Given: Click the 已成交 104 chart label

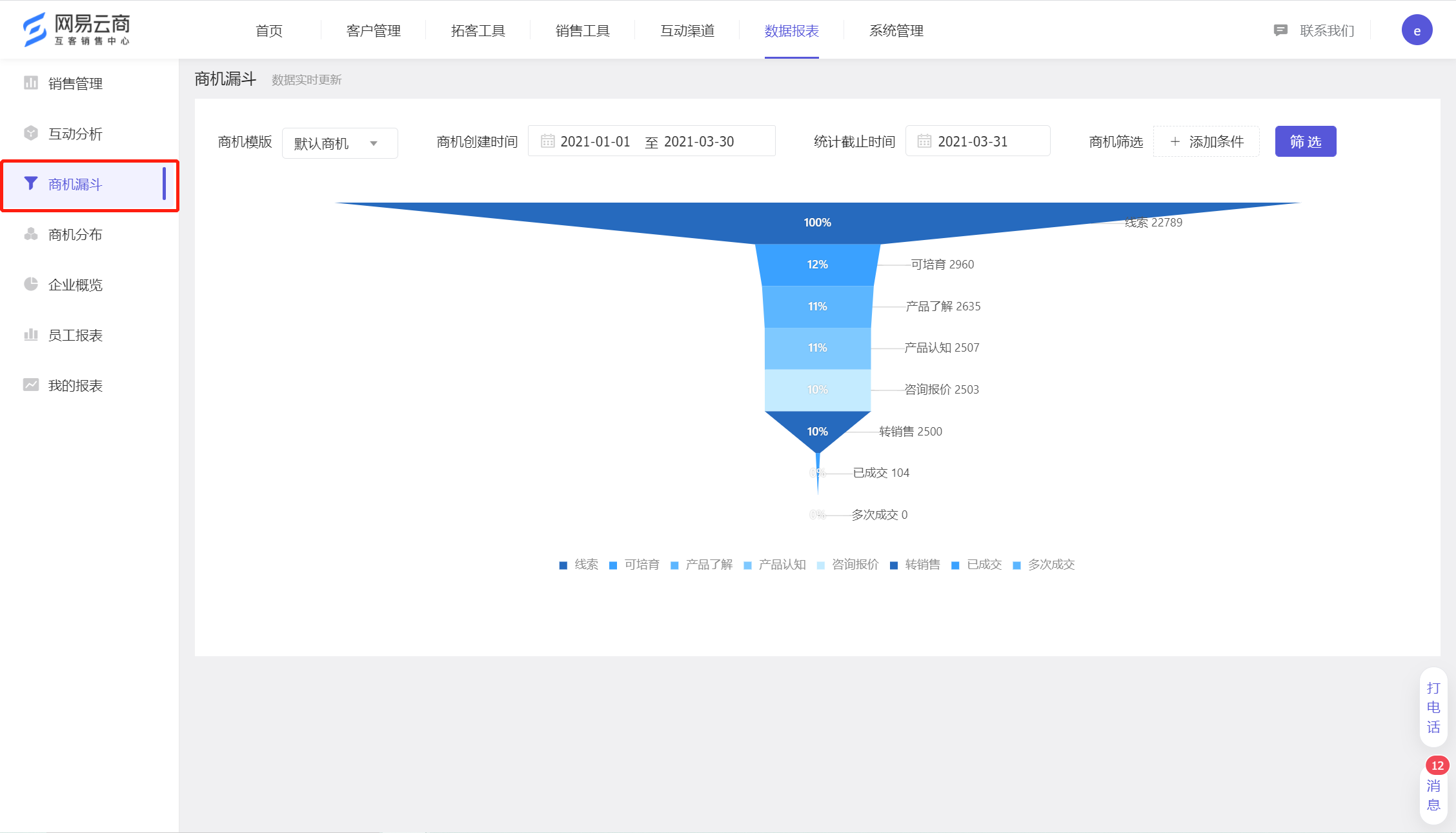Looking at the screenshot, I should tap(881, 473).
